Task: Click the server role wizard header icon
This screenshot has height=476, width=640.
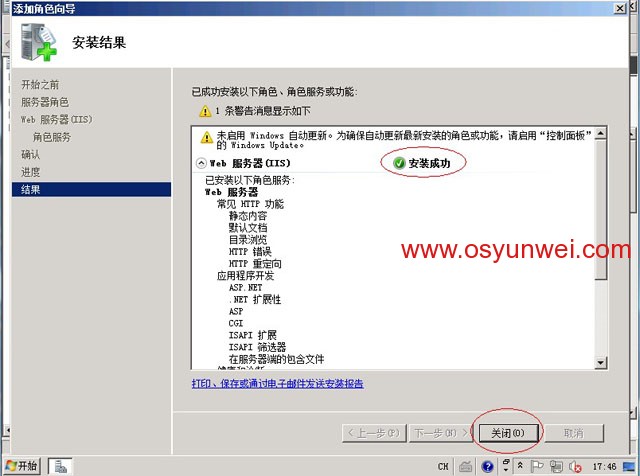Action: click(x=39, y=42)
